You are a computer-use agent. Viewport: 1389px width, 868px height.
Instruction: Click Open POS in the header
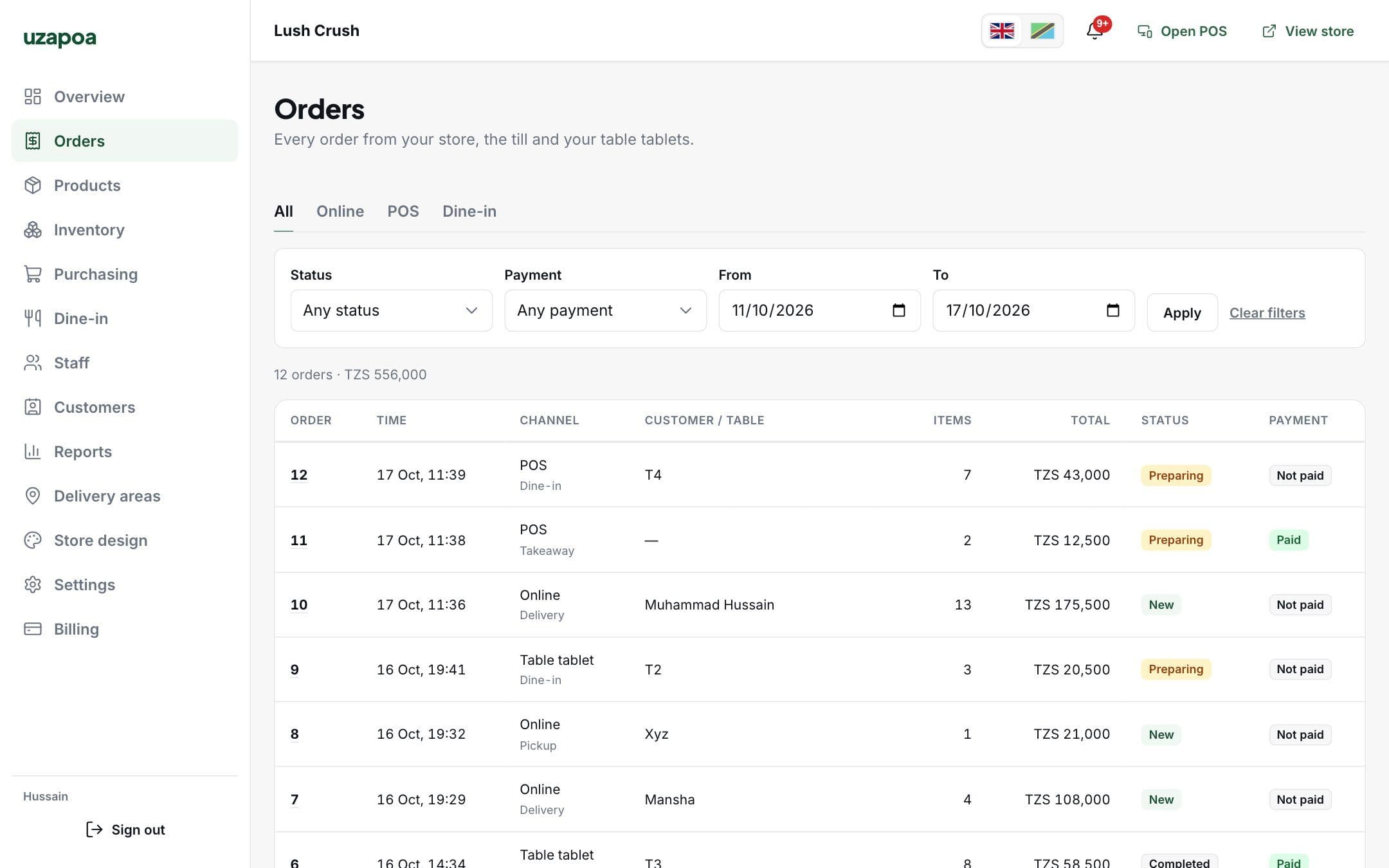[x=1182, y=31]
